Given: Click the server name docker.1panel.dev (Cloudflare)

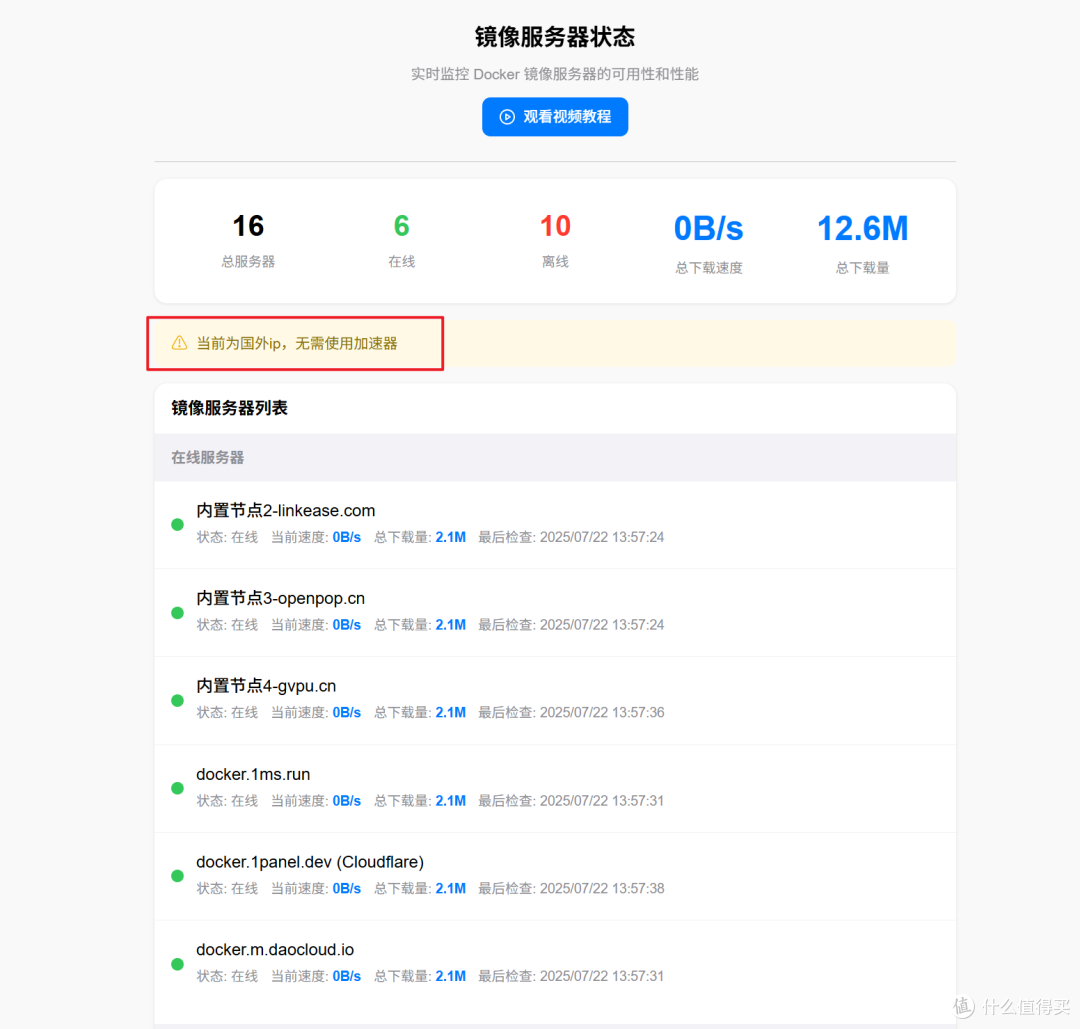Looking at the screenshot, I should (310, 862).
